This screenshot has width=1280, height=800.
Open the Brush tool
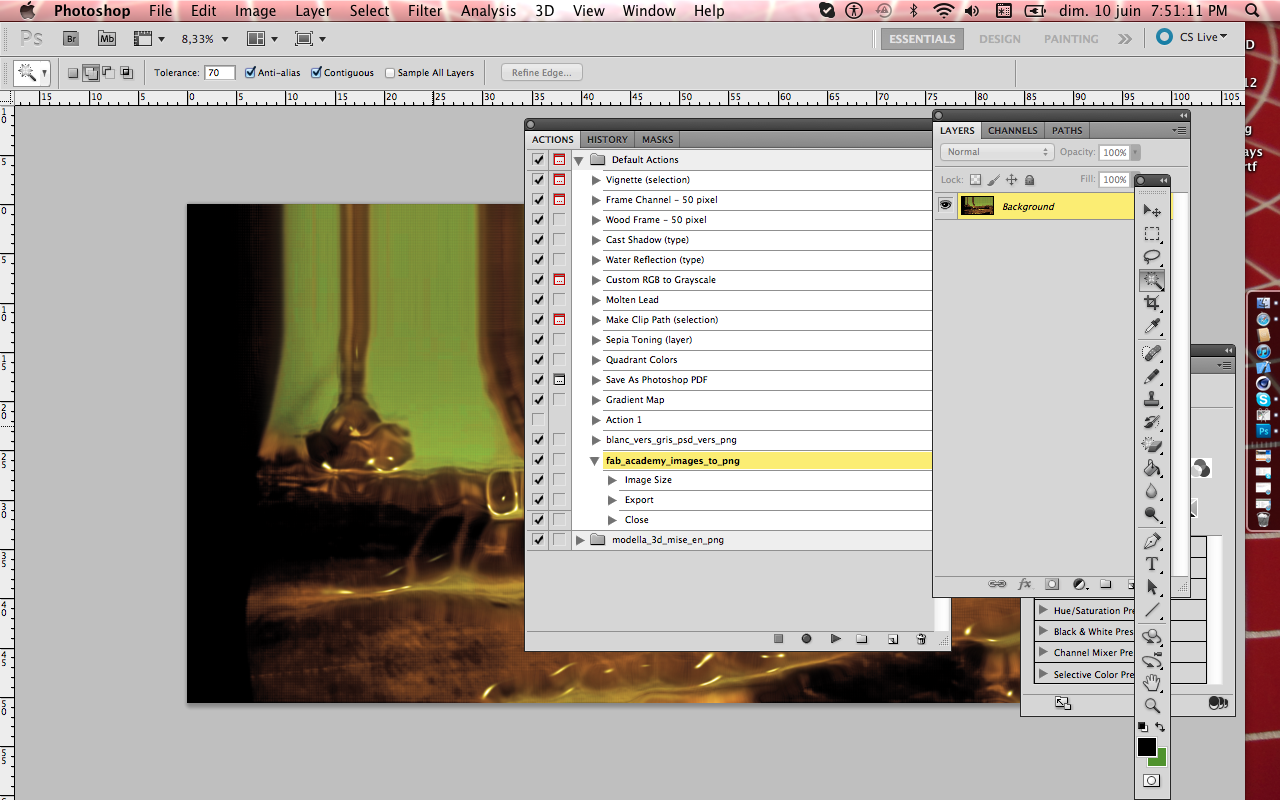pos(1152,377)
